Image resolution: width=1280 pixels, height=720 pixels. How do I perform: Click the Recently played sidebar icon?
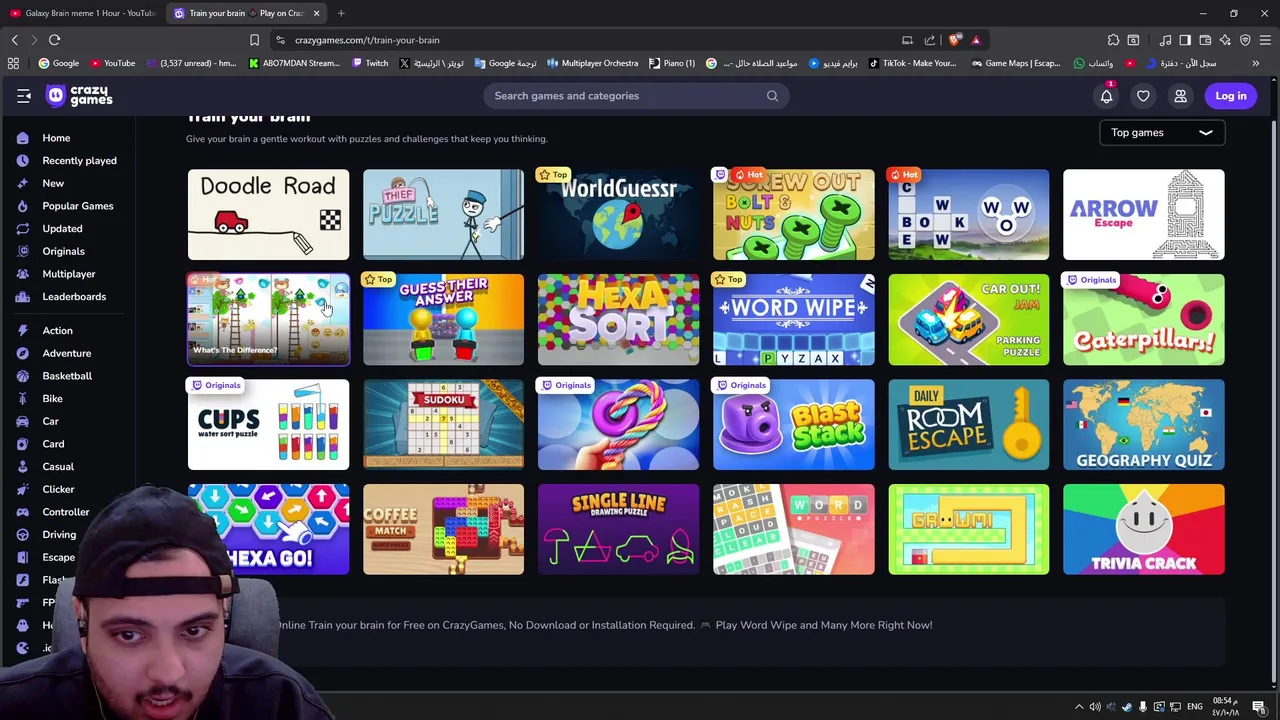pyautogui.click(x=22, y=161)
